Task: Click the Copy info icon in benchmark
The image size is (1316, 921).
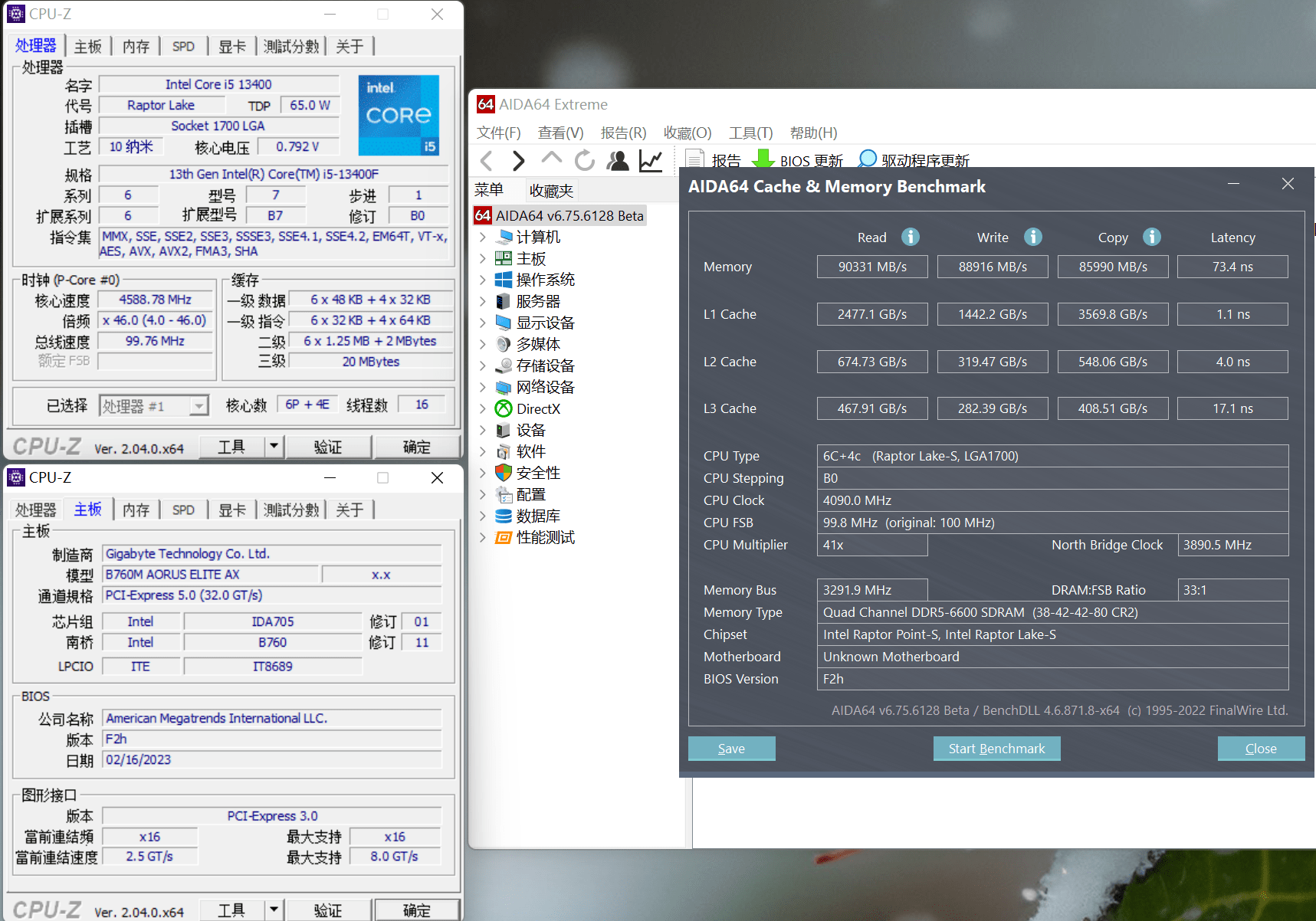Action: pos(1152,237)
